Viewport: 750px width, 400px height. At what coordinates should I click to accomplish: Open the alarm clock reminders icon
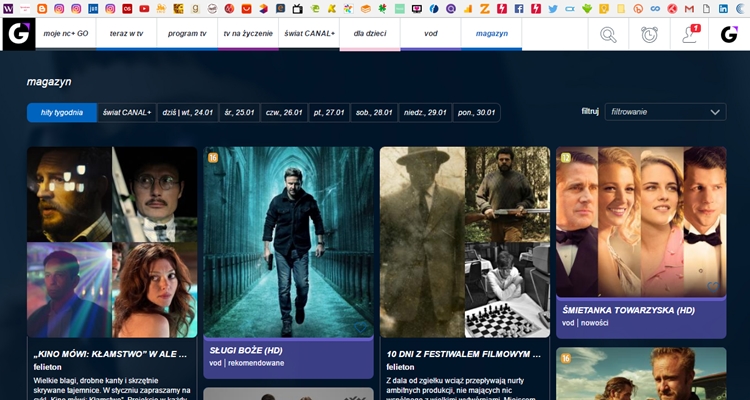pos(649,34)
